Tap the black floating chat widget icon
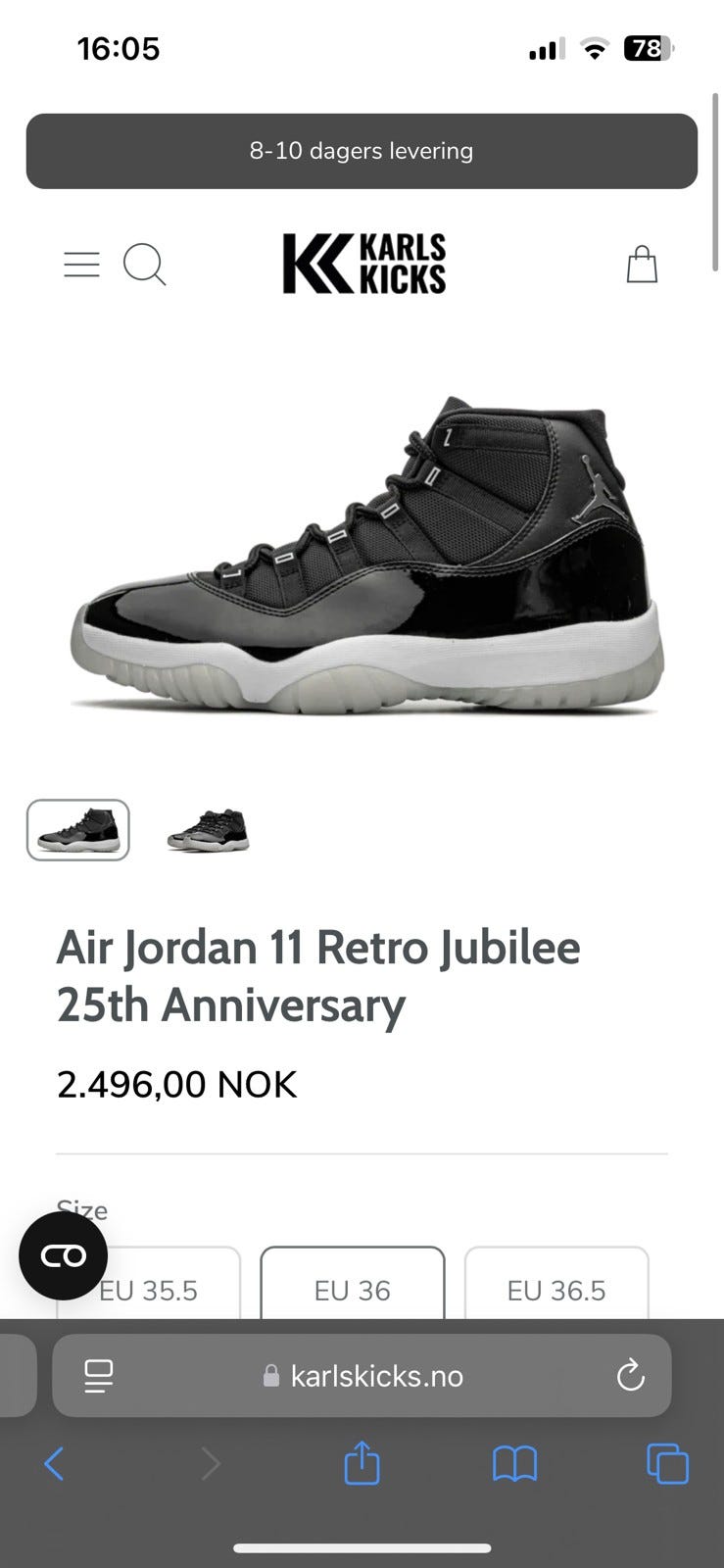 pyautogui.click(x=64, y=1255)
